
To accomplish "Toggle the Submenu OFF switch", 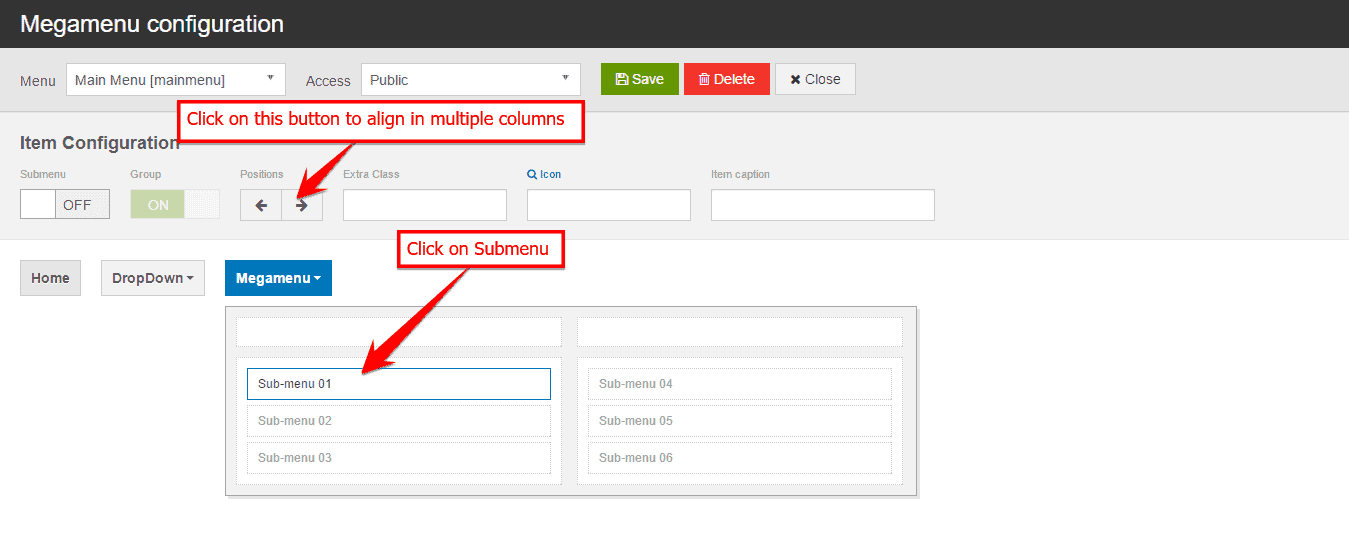I will [x=65, y=204].
